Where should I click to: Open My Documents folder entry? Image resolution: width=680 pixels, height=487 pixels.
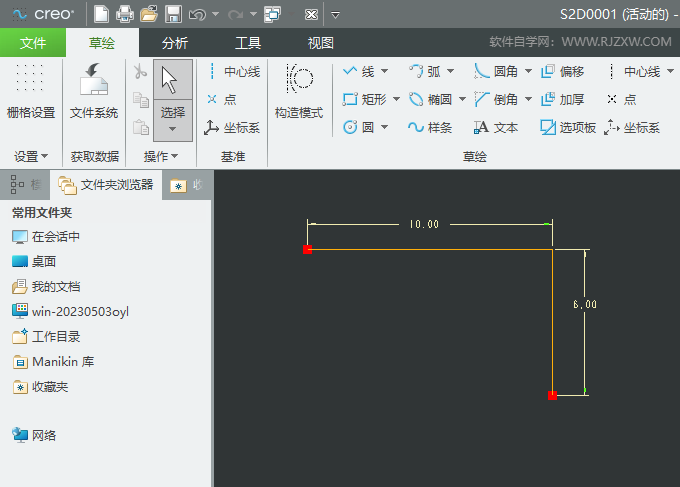(46, 287)
